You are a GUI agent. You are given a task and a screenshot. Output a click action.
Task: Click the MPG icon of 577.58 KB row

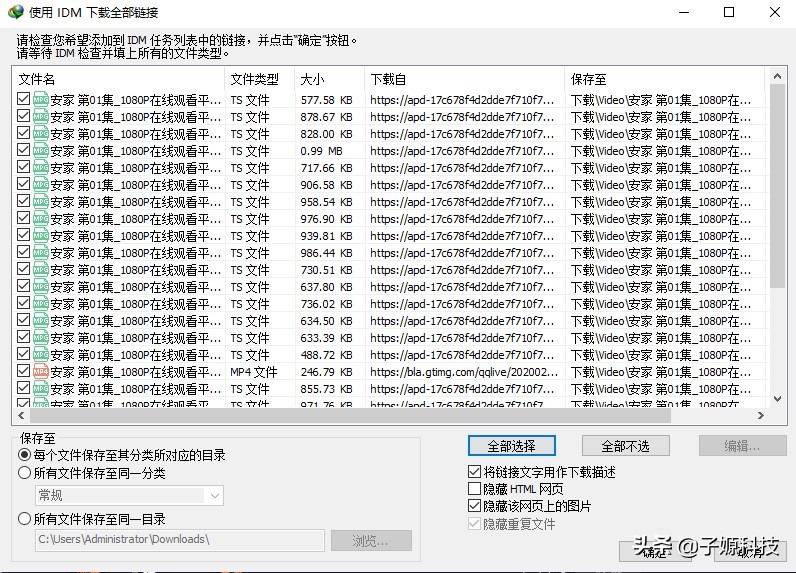(41, 99)
